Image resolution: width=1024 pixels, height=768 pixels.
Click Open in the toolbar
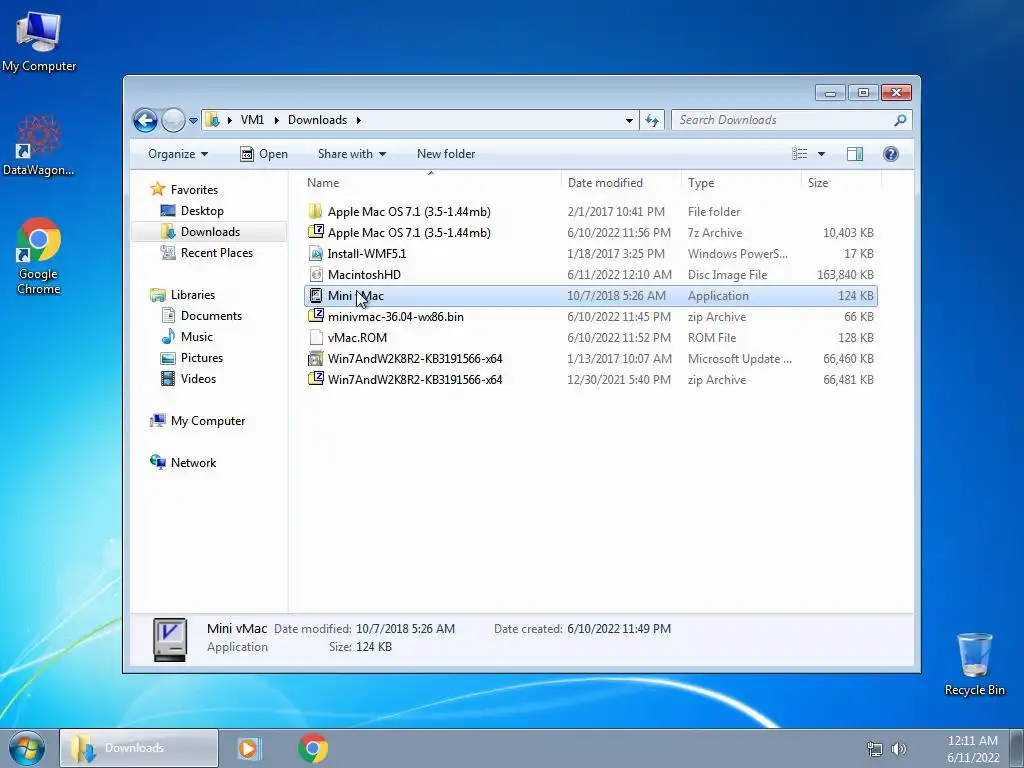[x=264, y=154]
